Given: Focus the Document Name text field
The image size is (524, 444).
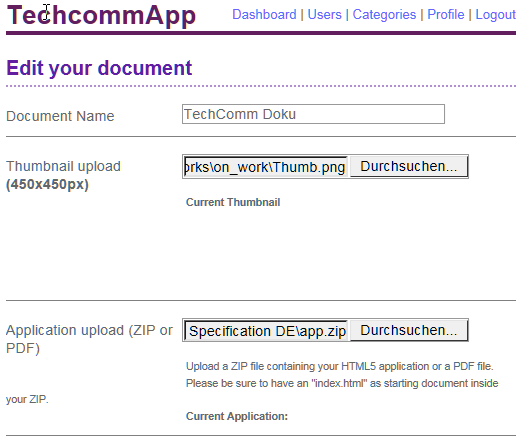Looking at the screenshot, I should 313,114.
